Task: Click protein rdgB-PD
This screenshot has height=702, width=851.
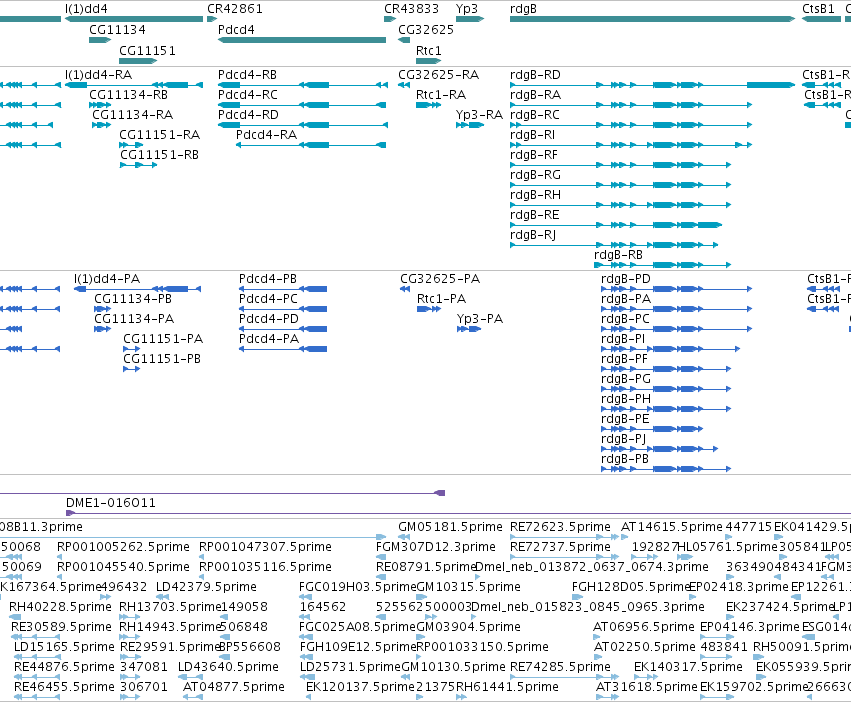Action: 626,279
